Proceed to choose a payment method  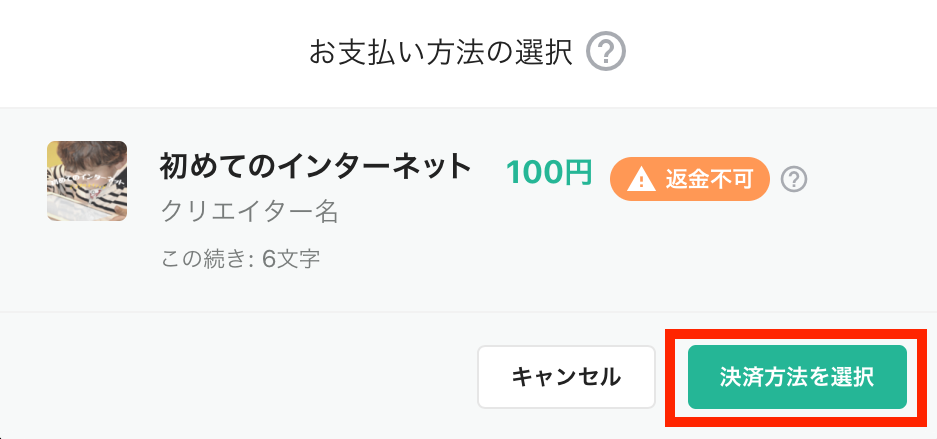797,377
